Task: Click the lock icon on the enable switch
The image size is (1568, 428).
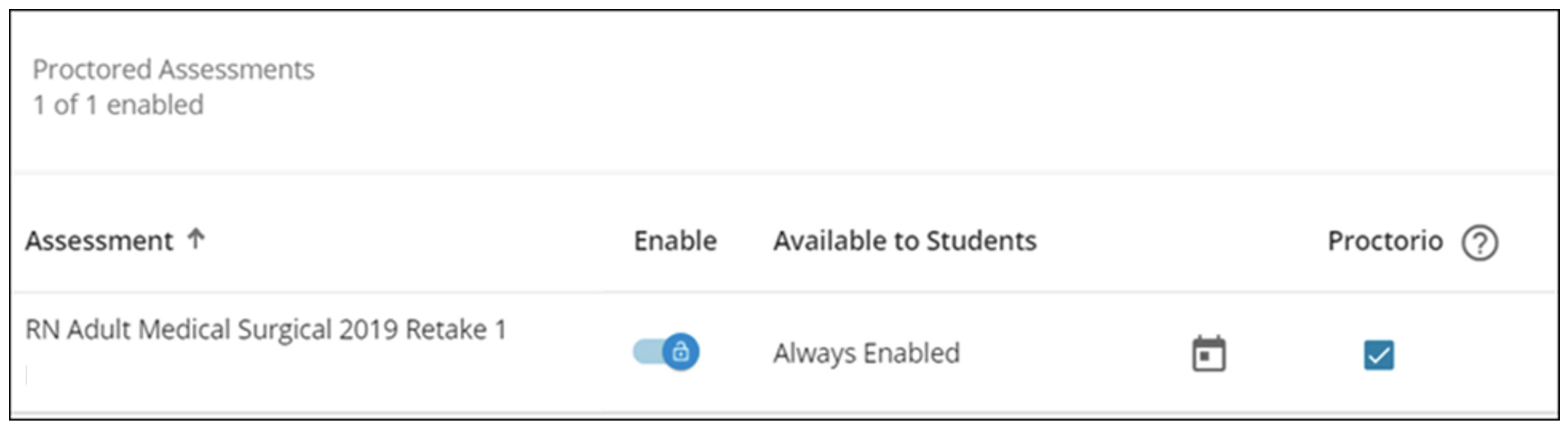Action: point(680,352)
